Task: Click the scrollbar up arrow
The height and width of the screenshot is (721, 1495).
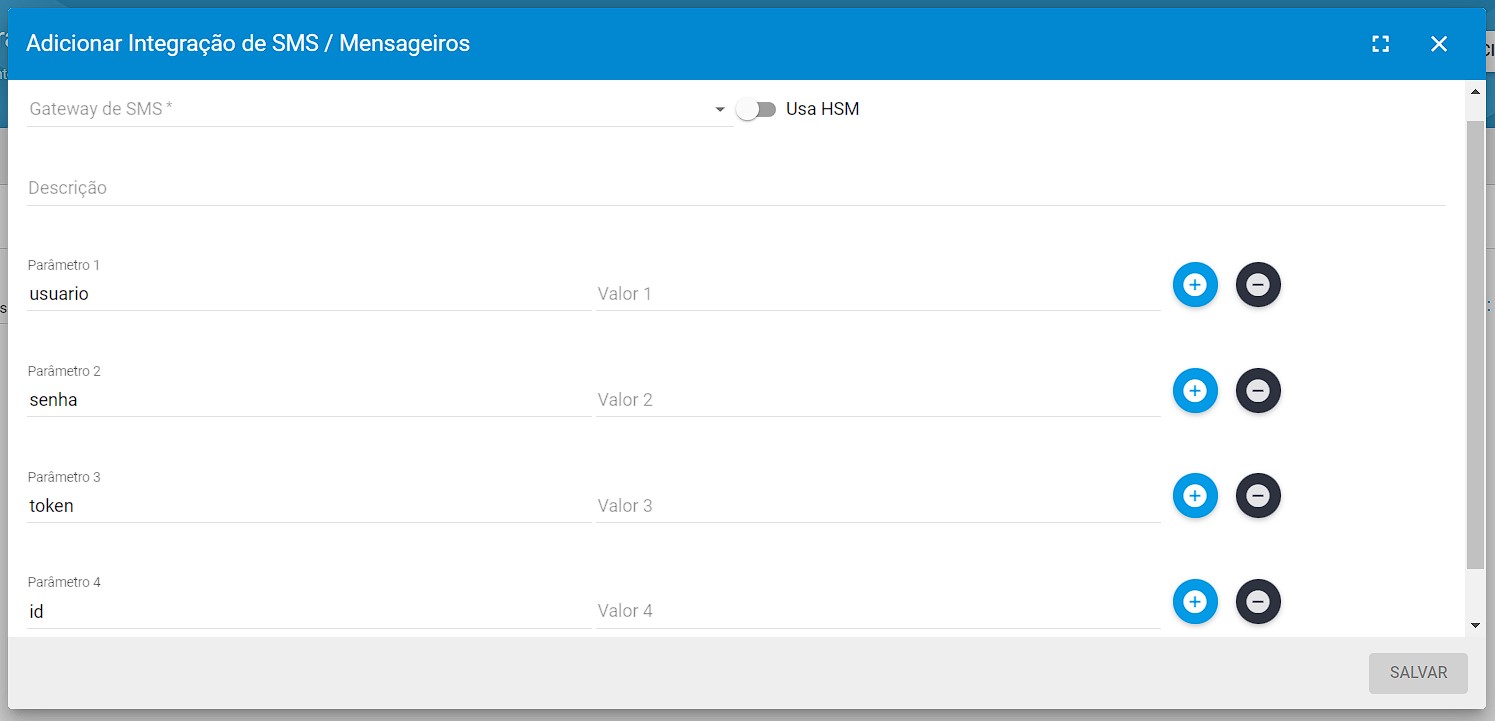Action: (x=1475, y=91)
